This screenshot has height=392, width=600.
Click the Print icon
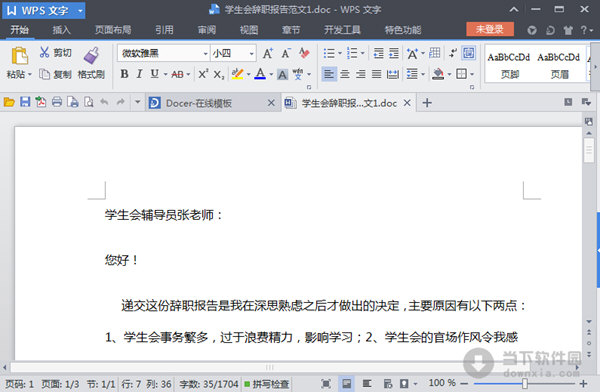click(x=57, y=102)
